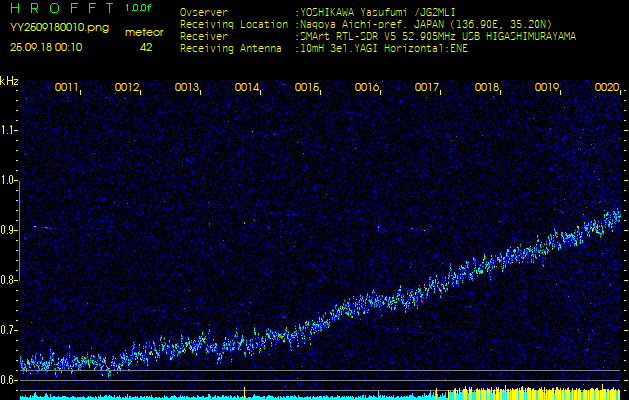Click the meteor count value 42
629x400 pixels.
click(146, 47)
